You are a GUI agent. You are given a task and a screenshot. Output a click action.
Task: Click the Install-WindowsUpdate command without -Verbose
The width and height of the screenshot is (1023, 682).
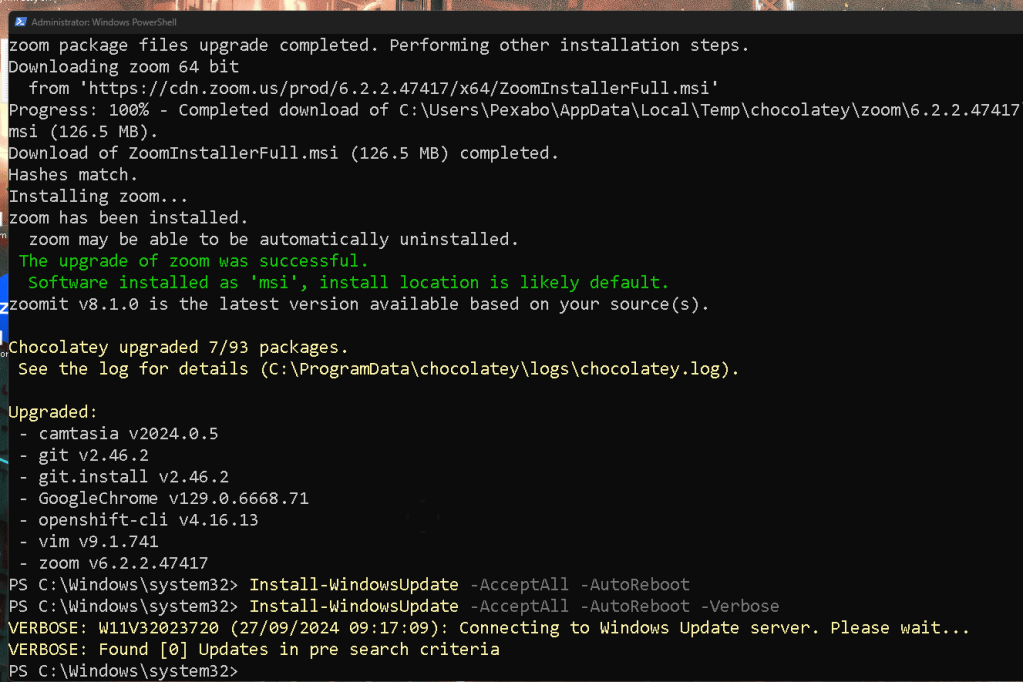click(x=349, y=584)
